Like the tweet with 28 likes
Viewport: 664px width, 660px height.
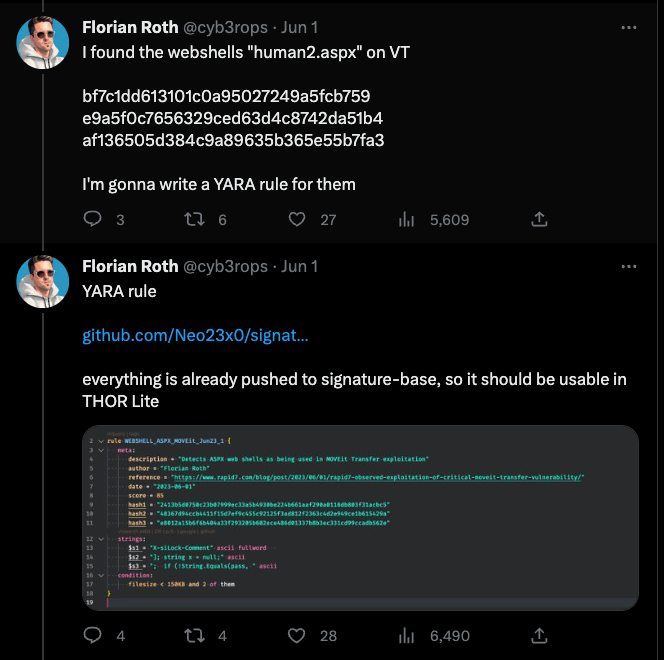[297, 636]
